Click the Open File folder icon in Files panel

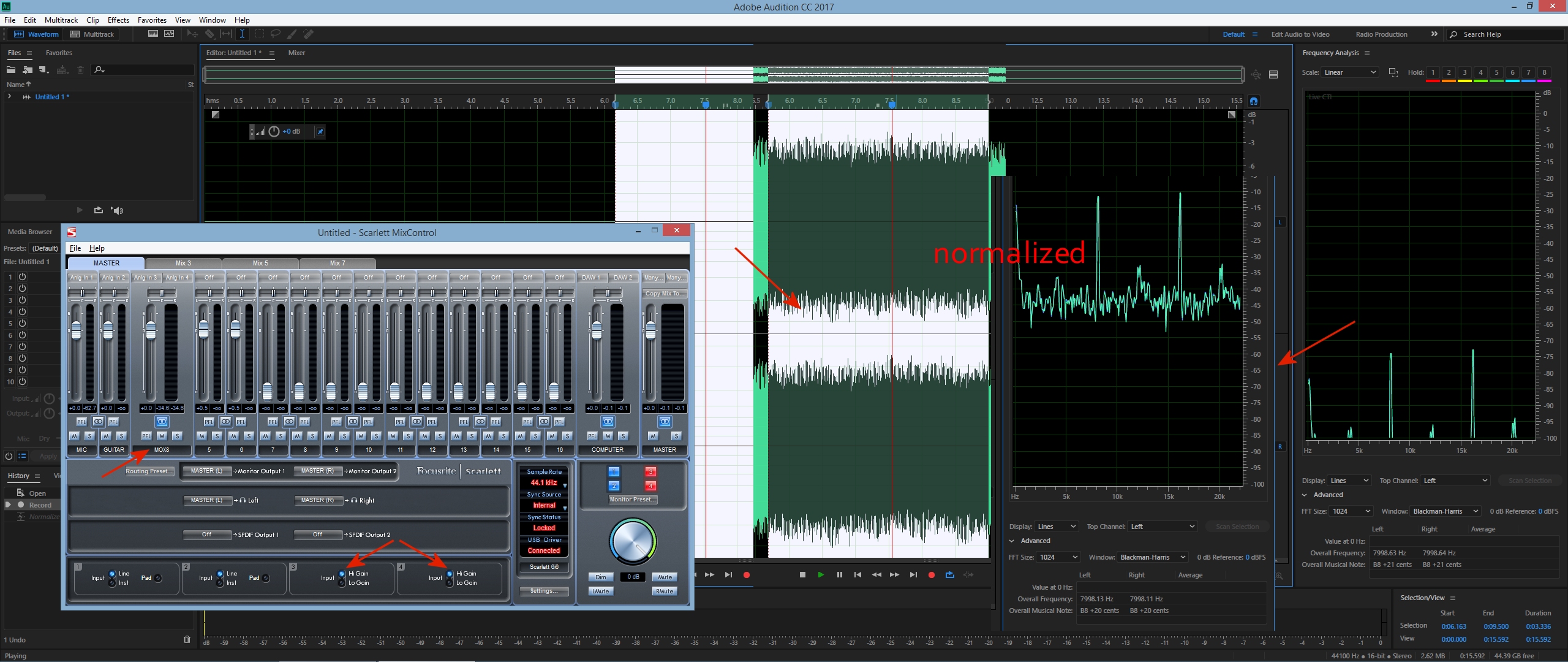point(11,70)
